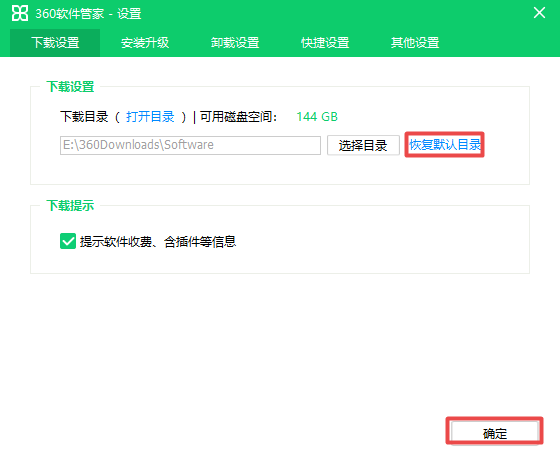Click the 360软件管家 logo icon
The height and width of the screenshot is (460, 560).
(20, 13)
